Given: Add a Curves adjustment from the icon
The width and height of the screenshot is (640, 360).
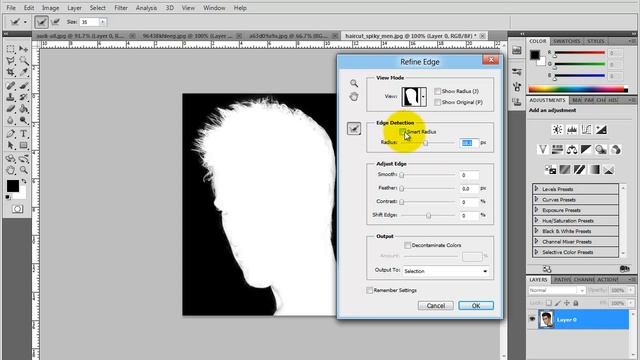Looking at the screenshot, I should click(x=587, y=130).
